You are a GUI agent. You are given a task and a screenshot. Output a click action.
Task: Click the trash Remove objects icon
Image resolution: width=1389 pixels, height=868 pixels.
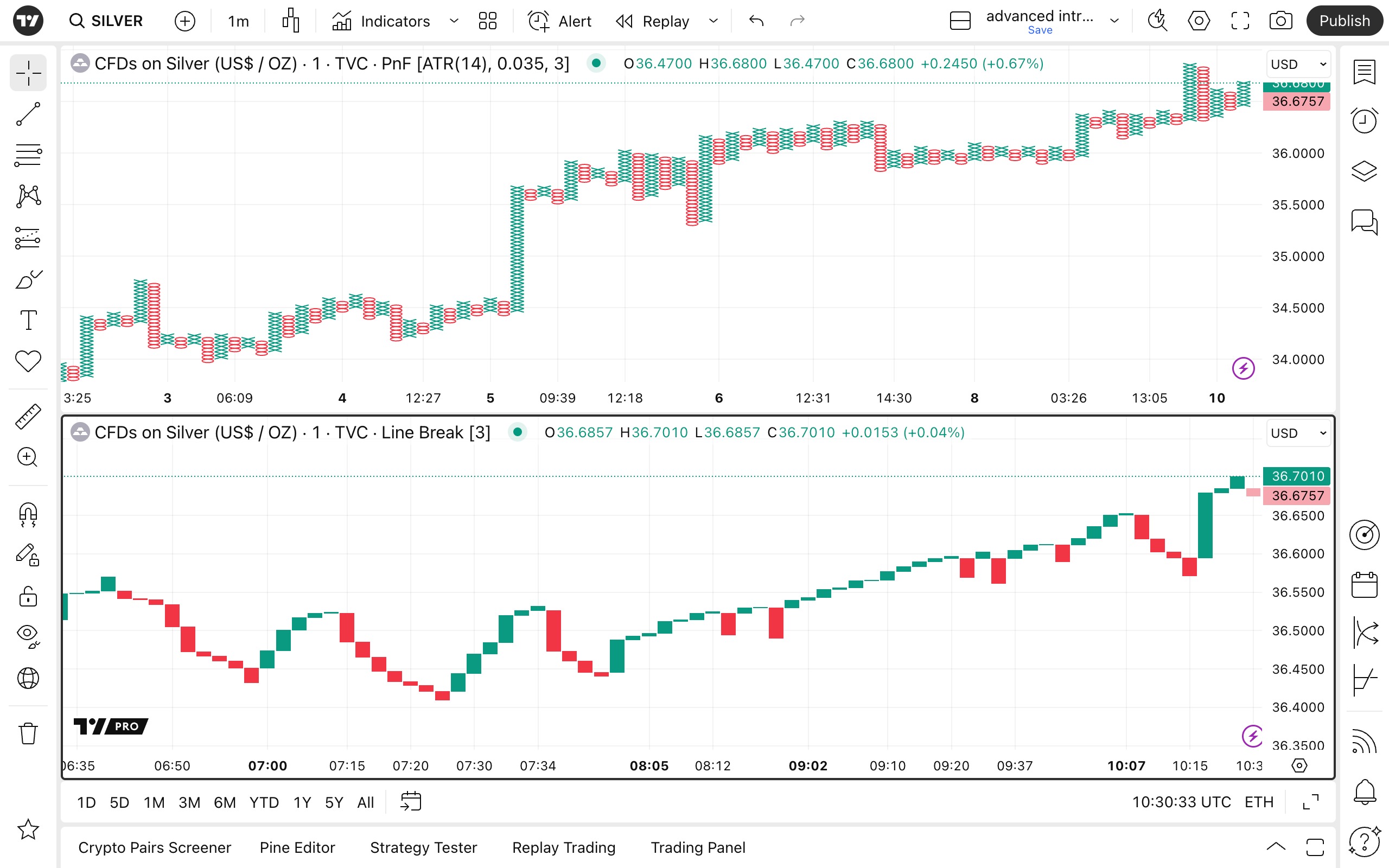[x=28, y=733]
